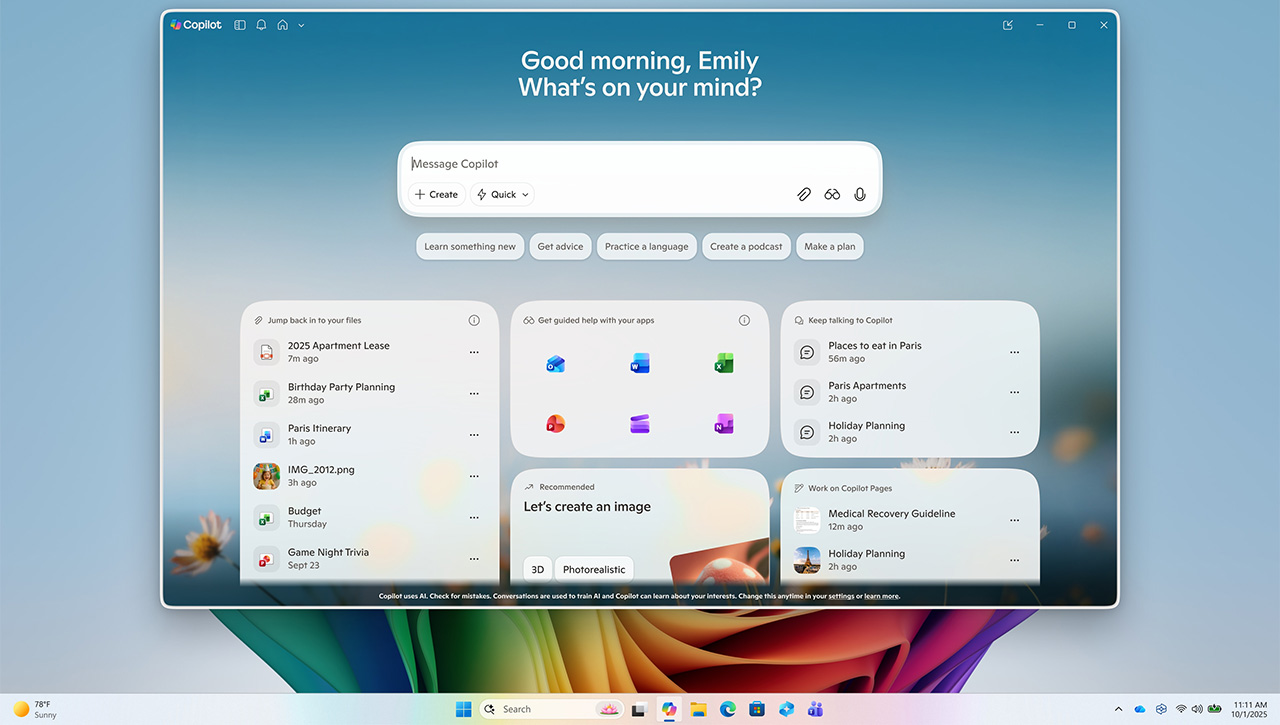
Task: Show info for 'Jump back in to your files'
Action: [474, 320]
